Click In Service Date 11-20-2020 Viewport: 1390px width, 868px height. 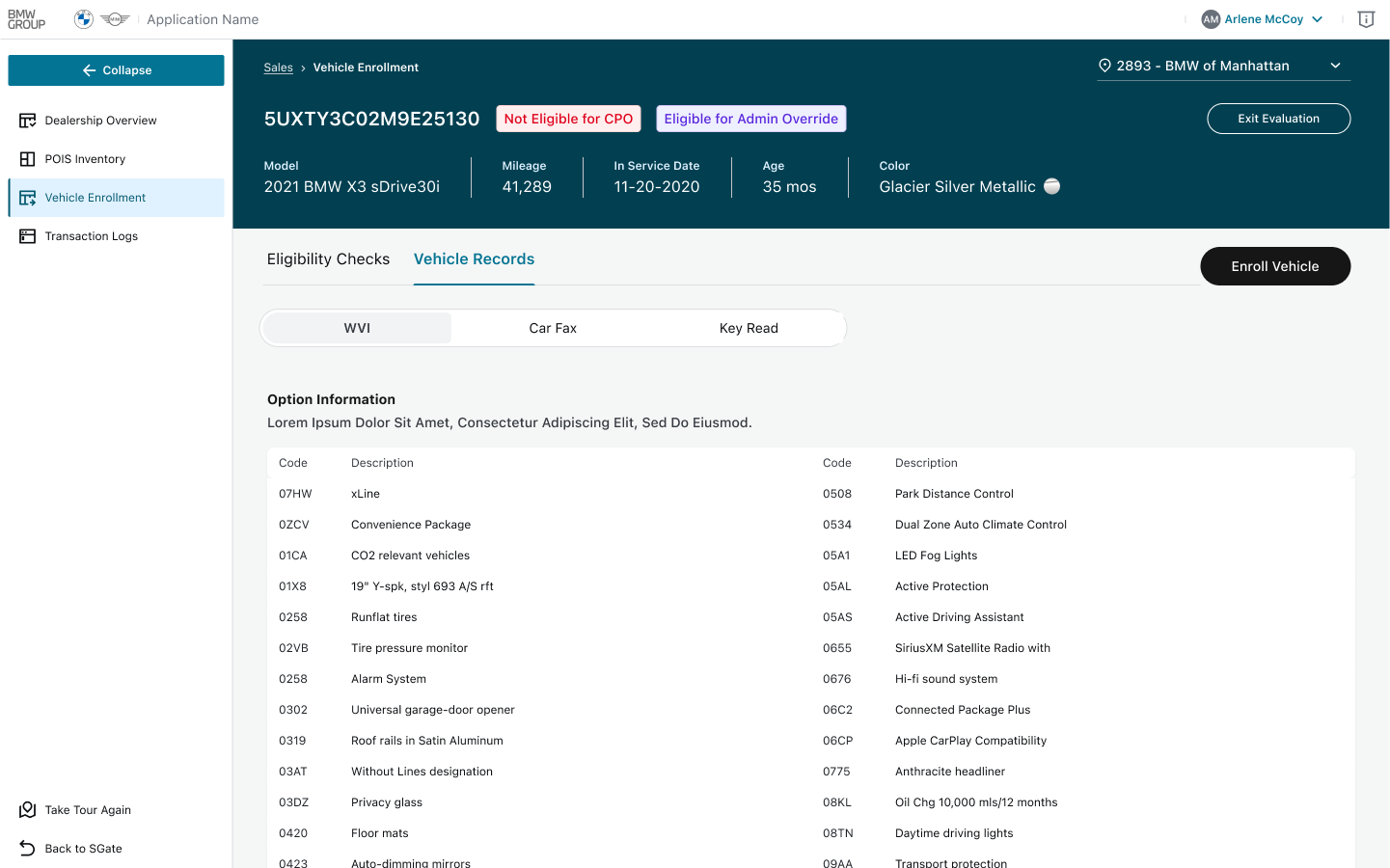coord(657,187)
